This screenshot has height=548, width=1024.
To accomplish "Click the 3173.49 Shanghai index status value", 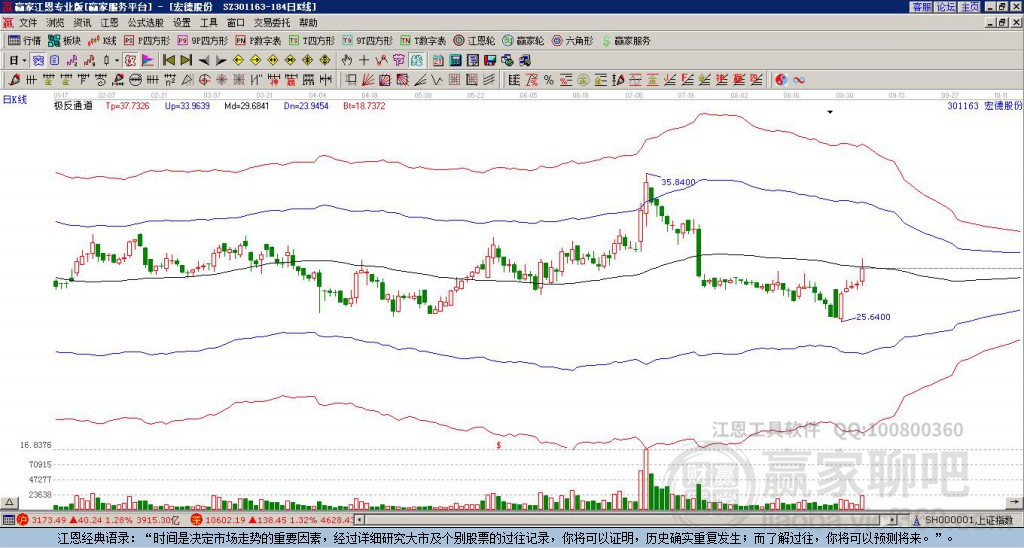I will [x=50, y=520].
